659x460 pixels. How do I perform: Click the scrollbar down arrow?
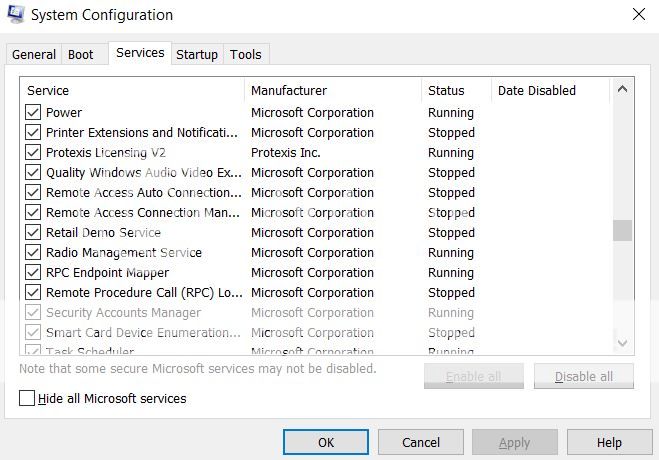coord(622,343)
